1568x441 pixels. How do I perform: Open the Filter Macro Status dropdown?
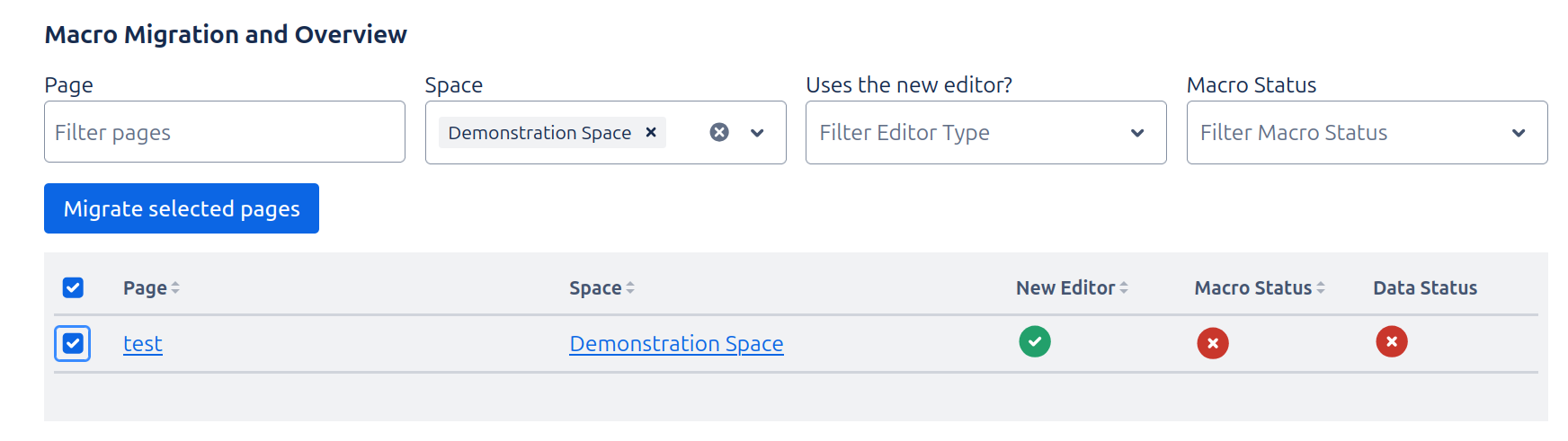1367,133
